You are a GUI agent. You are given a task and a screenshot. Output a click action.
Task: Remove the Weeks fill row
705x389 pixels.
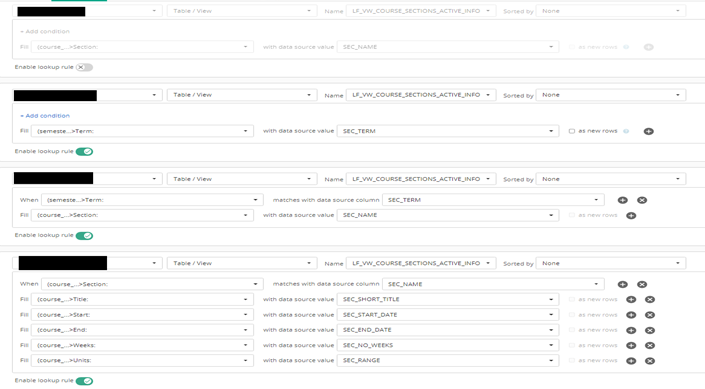tap(650, 345)
